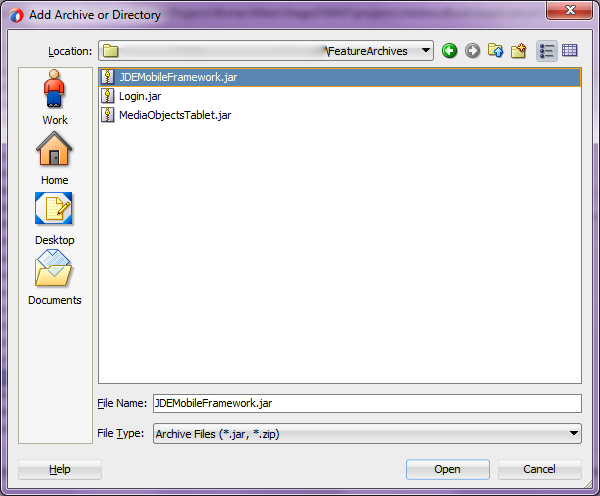Select the MediaObjectsTablet.jar file name

(x=175, y=115)
